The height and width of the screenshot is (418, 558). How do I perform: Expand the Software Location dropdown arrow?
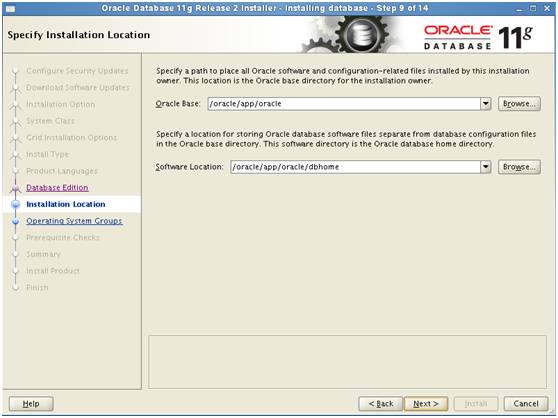[485, 167]
